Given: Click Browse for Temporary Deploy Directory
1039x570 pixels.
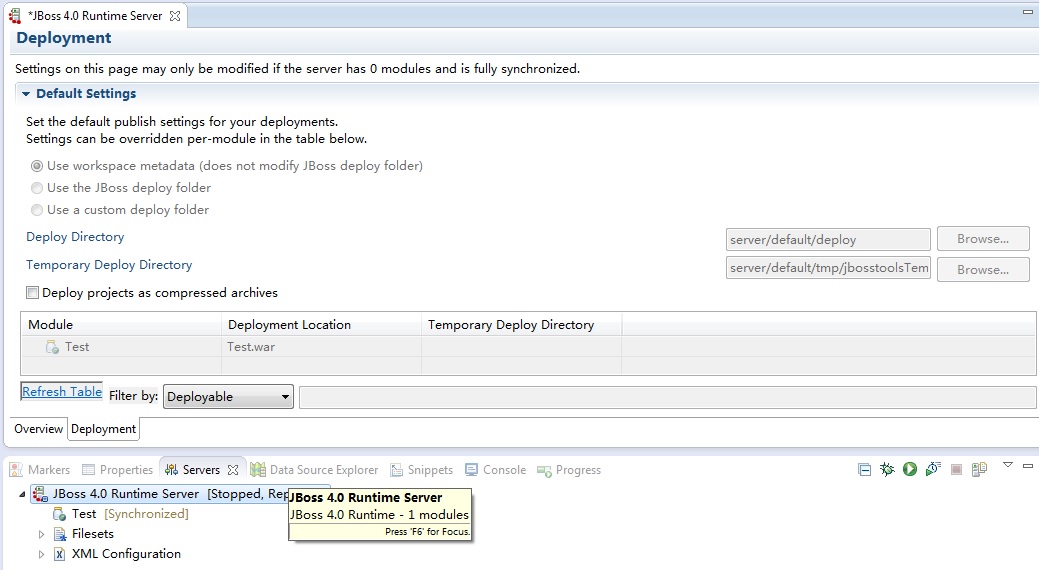Looking at the screenshot, I should pos(983,270).
